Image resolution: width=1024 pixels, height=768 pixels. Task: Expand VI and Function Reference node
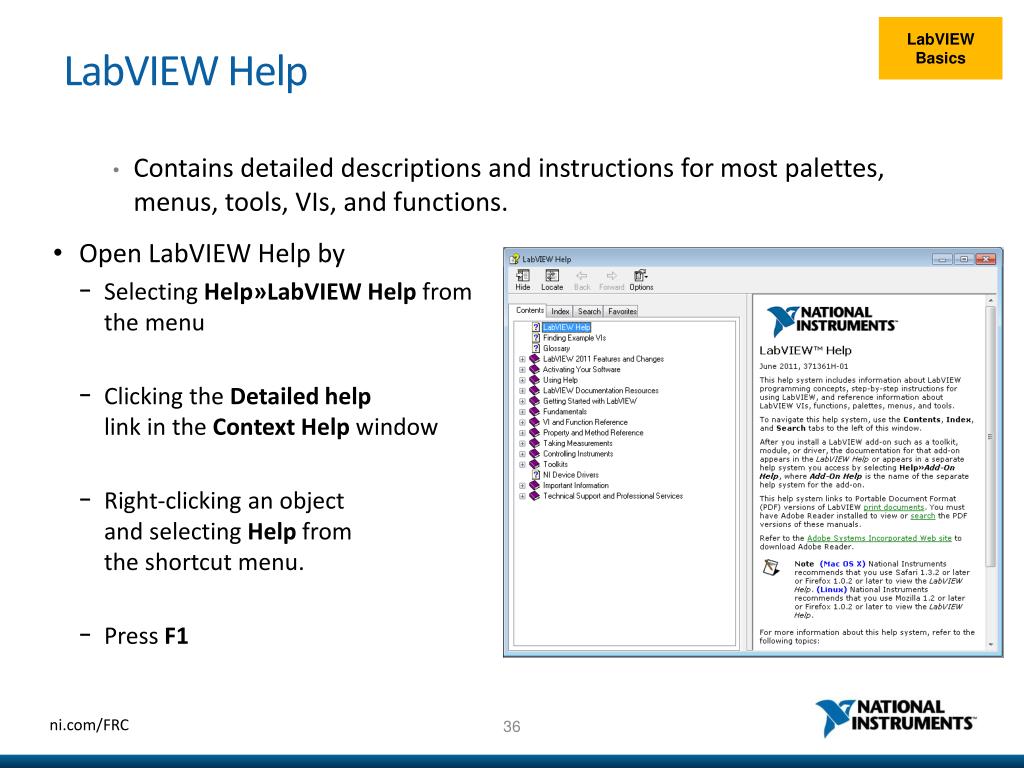pyautogui.click(x=522, y=423)
